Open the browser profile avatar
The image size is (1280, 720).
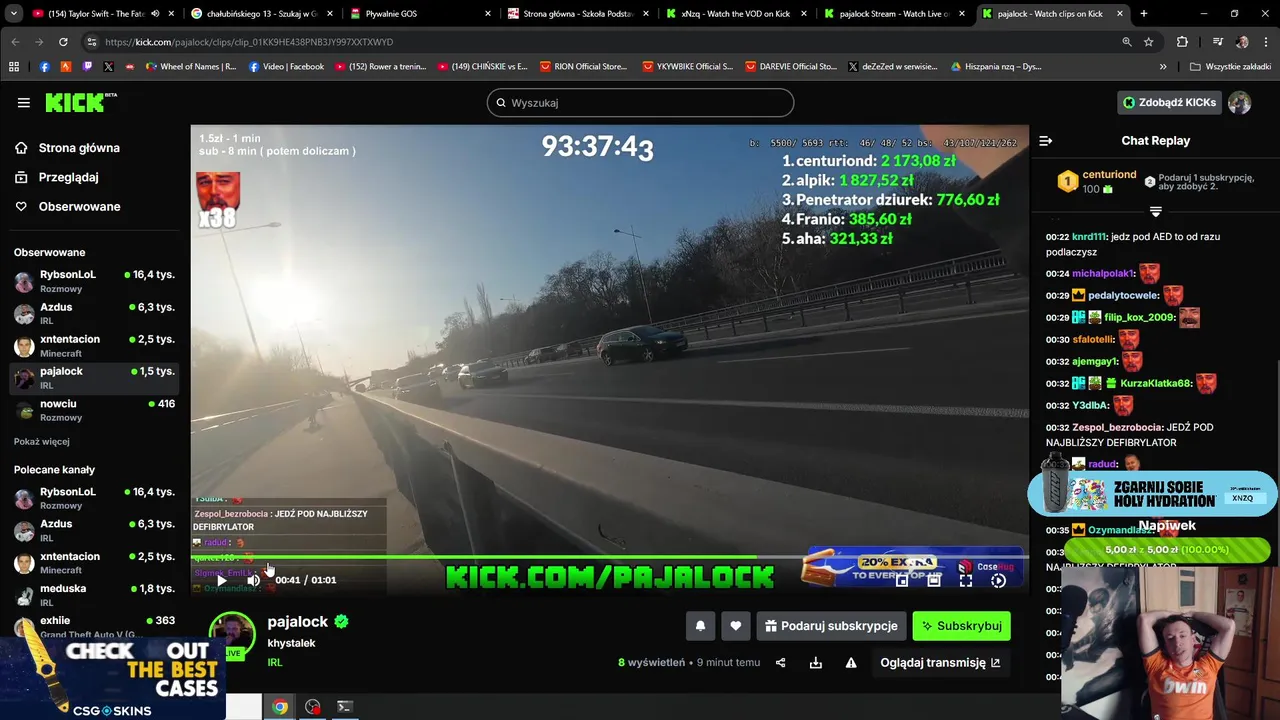tap(1242, 42)
